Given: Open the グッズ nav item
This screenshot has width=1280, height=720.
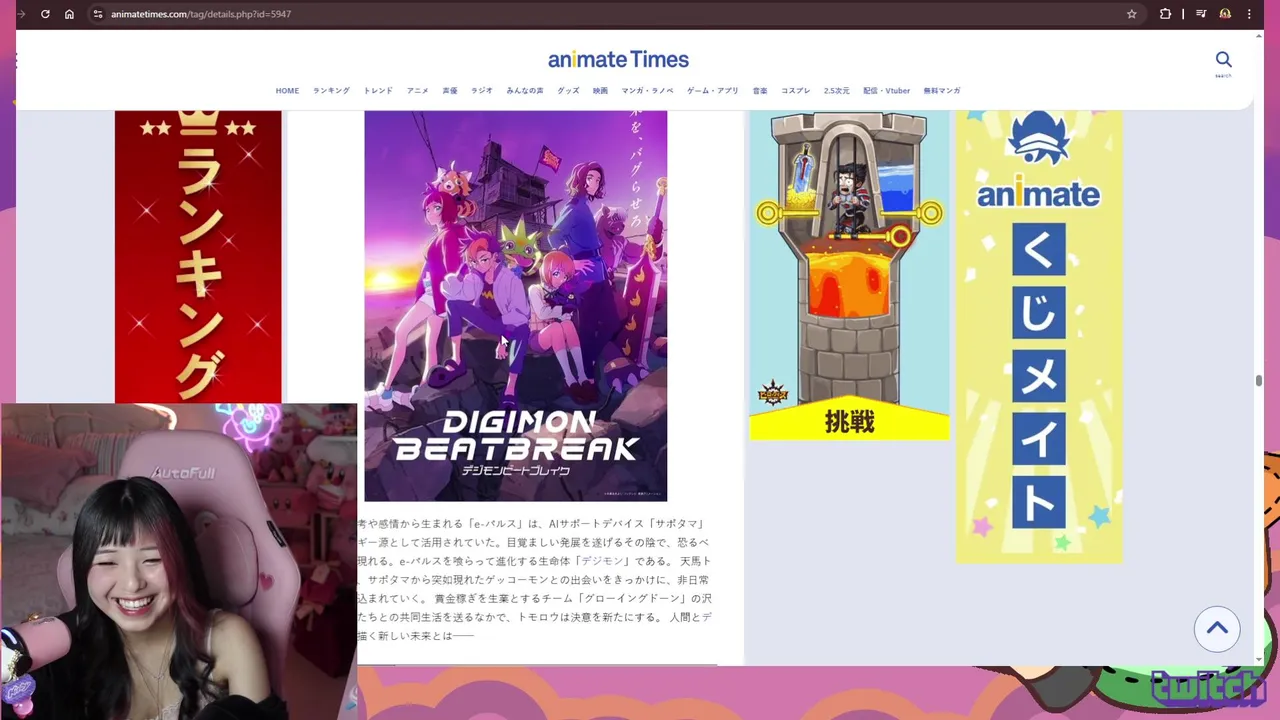Looking at the screenshot, I should 568,91.
